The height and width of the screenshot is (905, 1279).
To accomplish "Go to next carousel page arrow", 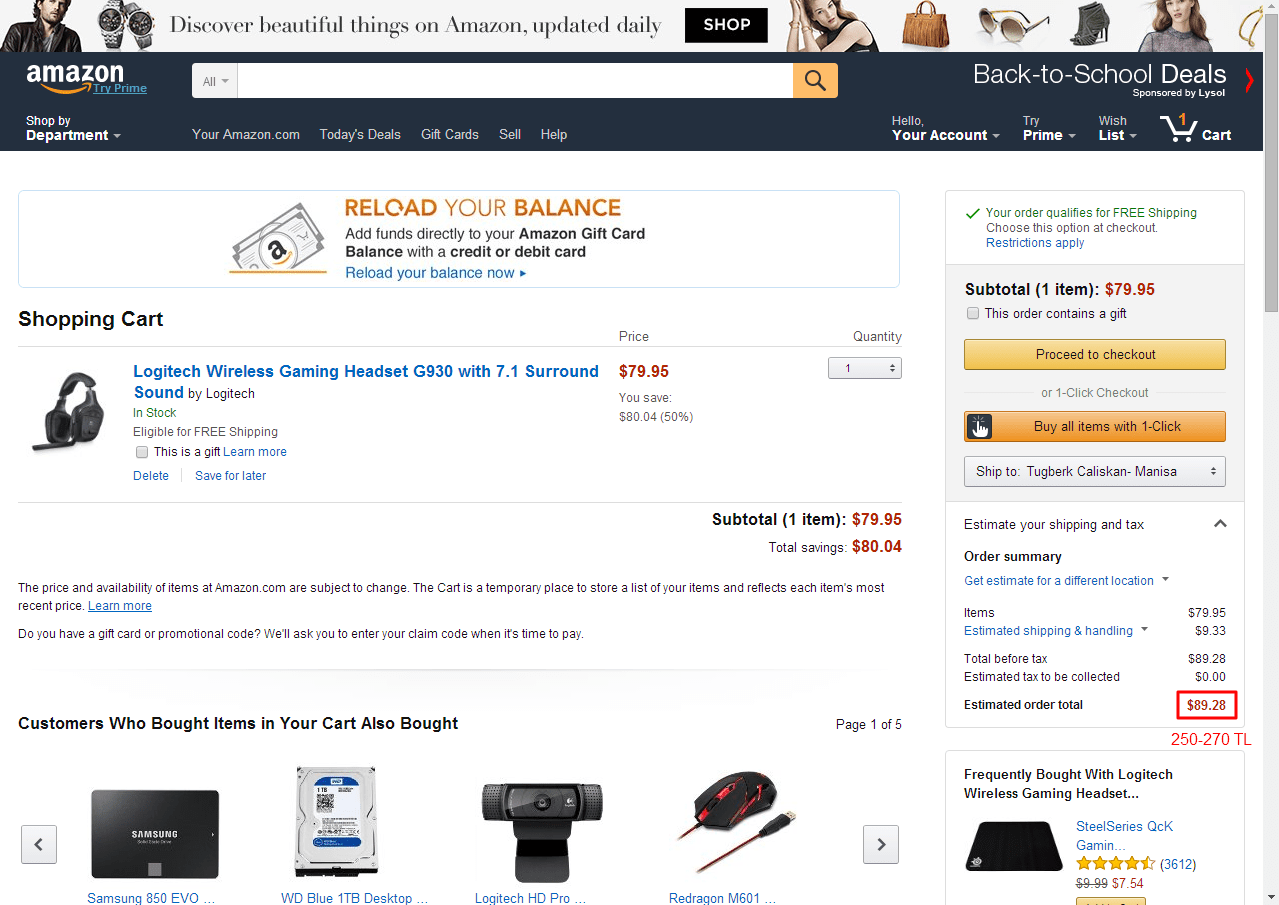I will [x=881, y=844].
